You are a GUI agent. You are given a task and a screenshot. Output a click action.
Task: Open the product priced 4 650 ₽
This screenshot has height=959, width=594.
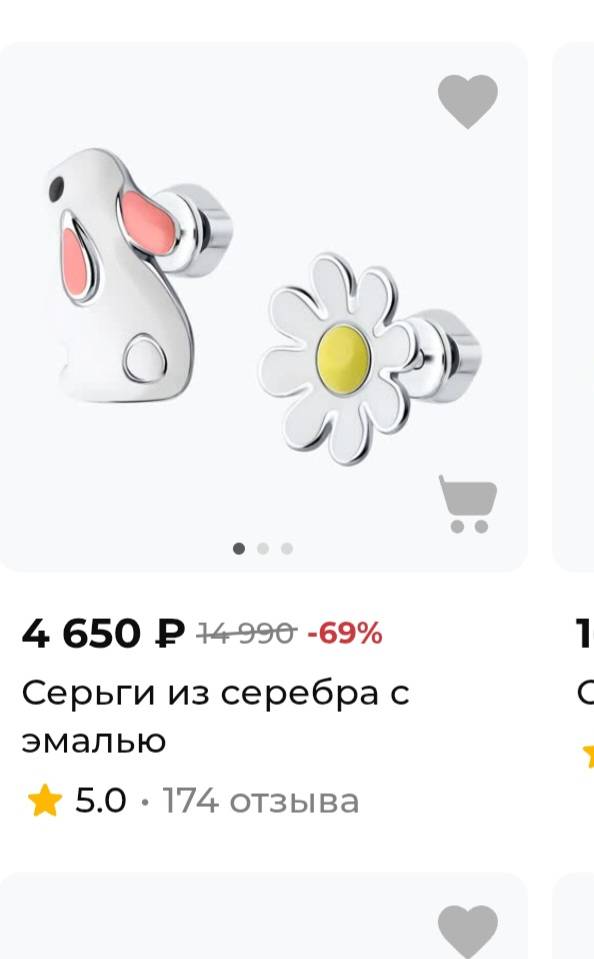pyautogui.click(x=103, y=633)
